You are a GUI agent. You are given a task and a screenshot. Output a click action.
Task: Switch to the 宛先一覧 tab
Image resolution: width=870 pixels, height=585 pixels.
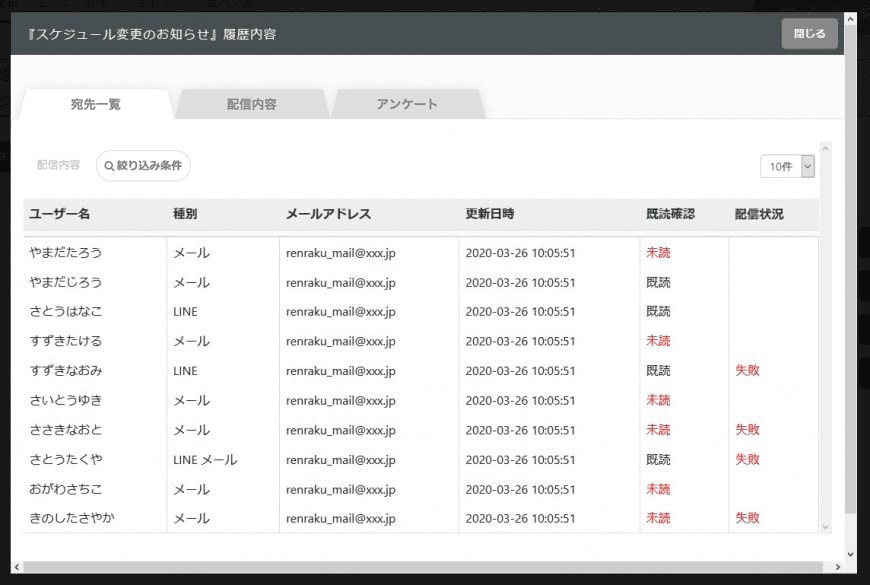pyautogui.click(x=96, y=104)
